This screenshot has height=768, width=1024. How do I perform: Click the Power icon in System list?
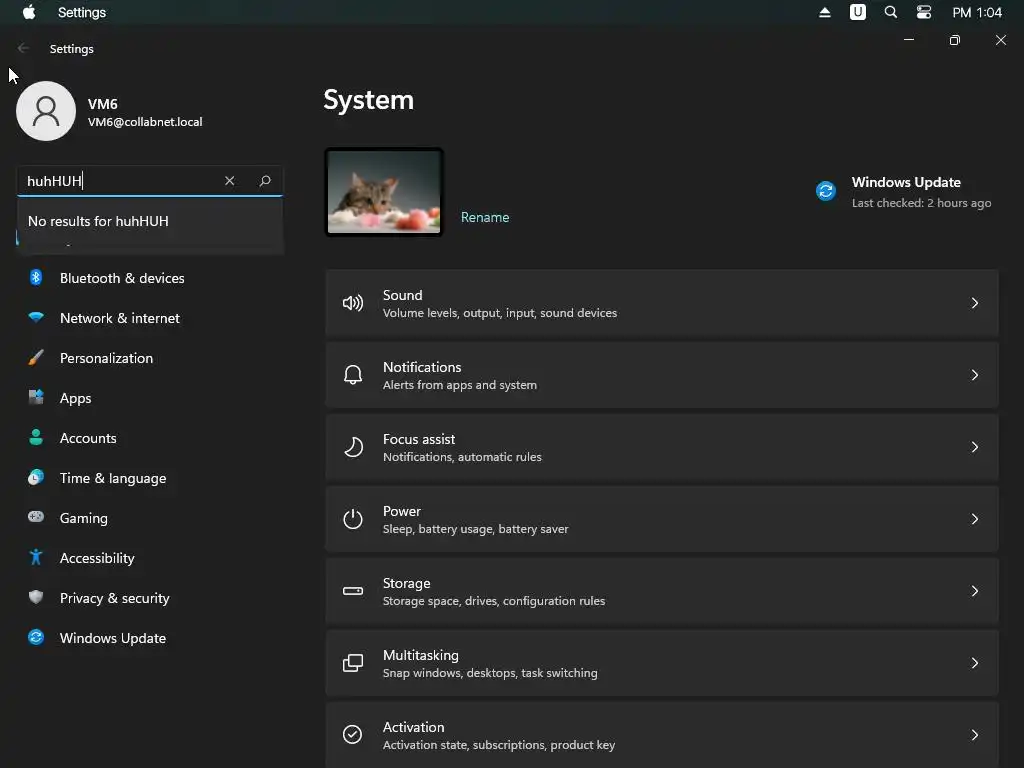pyautogui.click(x=353, y=519)
